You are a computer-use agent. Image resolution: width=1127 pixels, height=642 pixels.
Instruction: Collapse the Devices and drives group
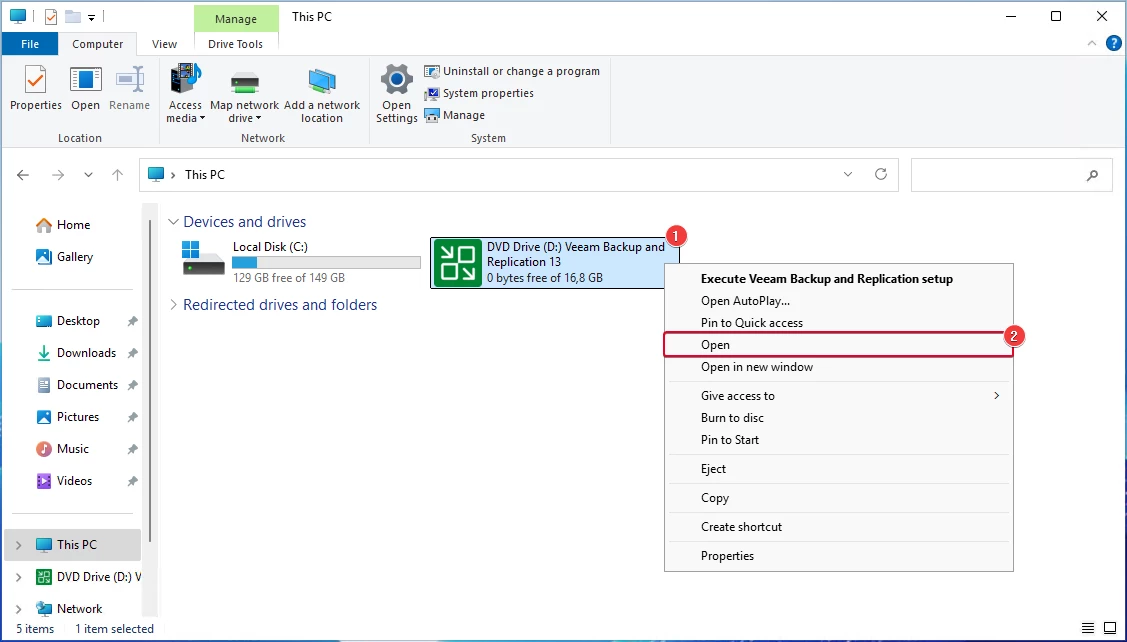tap(173, 221)
